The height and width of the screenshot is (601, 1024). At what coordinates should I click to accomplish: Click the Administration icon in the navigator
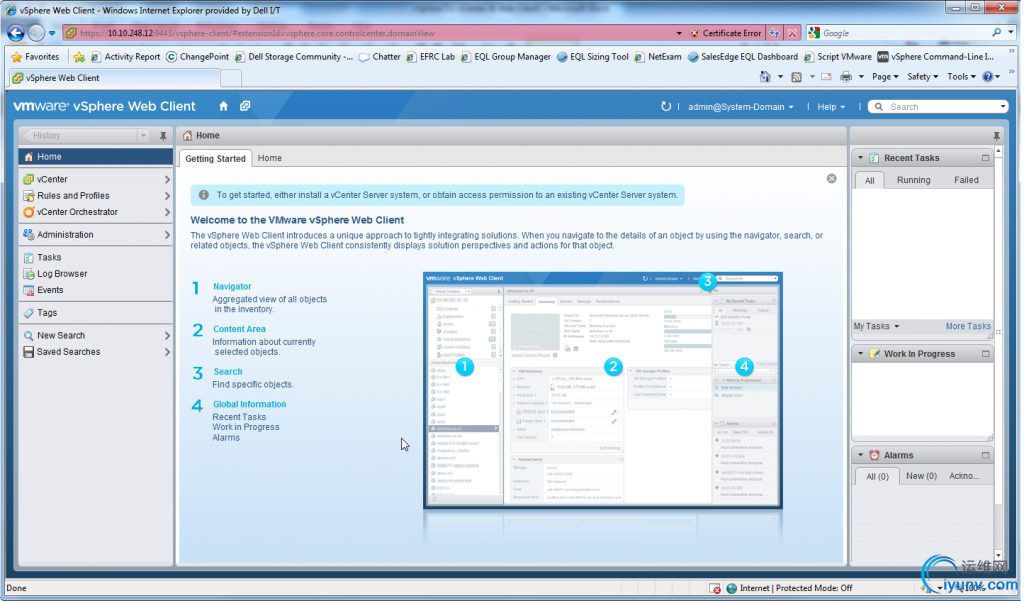coord(29,235)
